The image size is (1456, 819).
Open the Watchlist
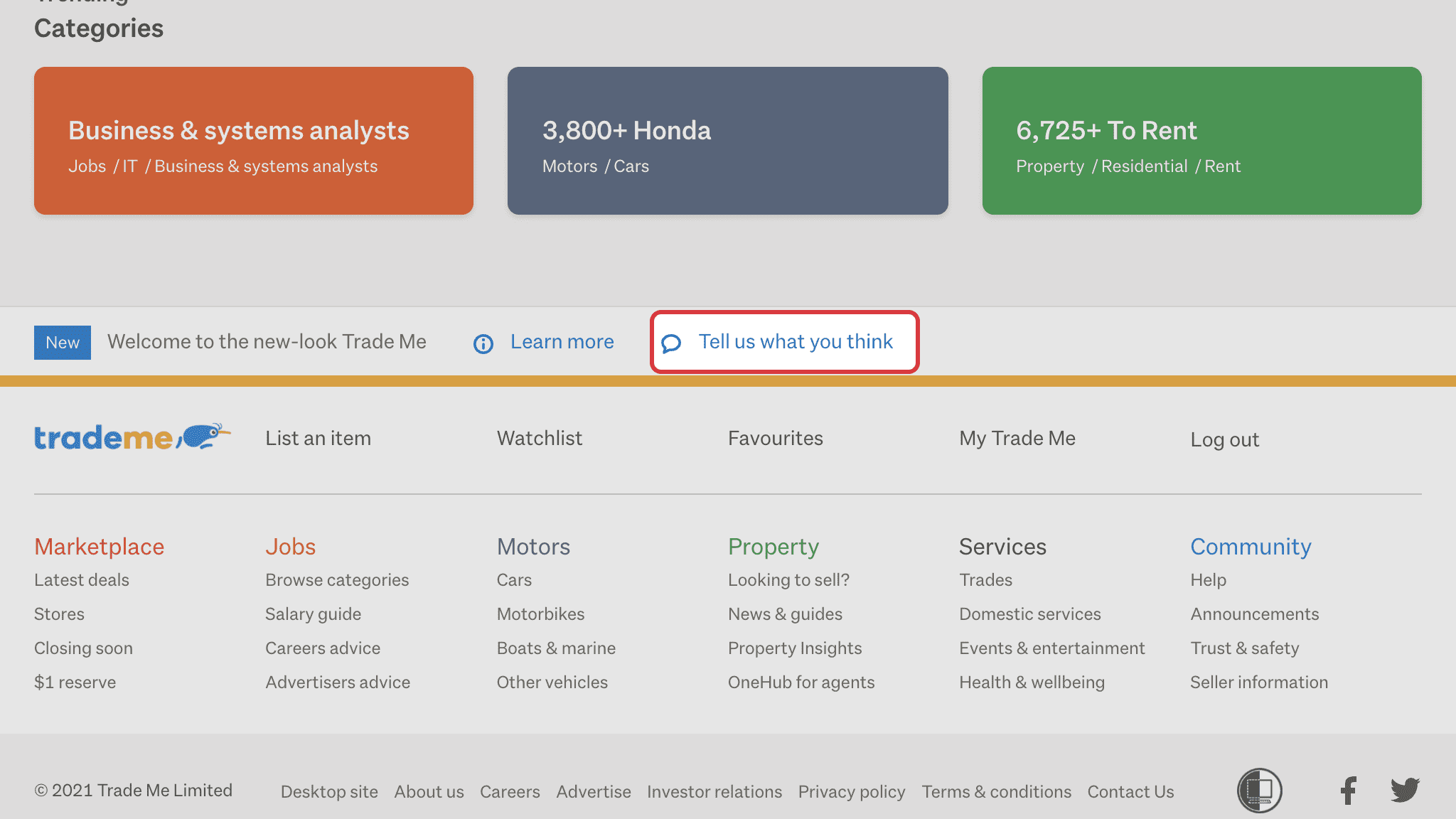click(x=539, y=438)
